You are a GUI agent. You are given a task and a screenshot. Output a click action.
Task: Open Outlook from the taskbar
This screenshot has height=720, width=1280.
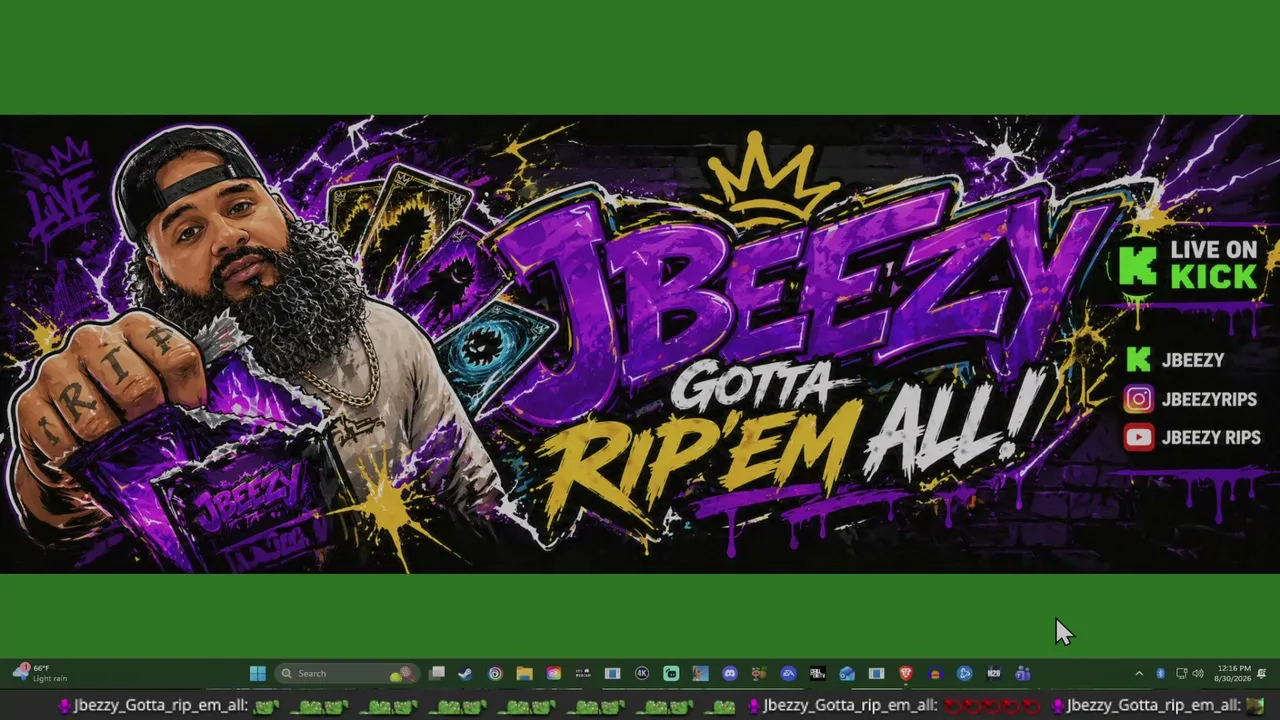(847, 674)
